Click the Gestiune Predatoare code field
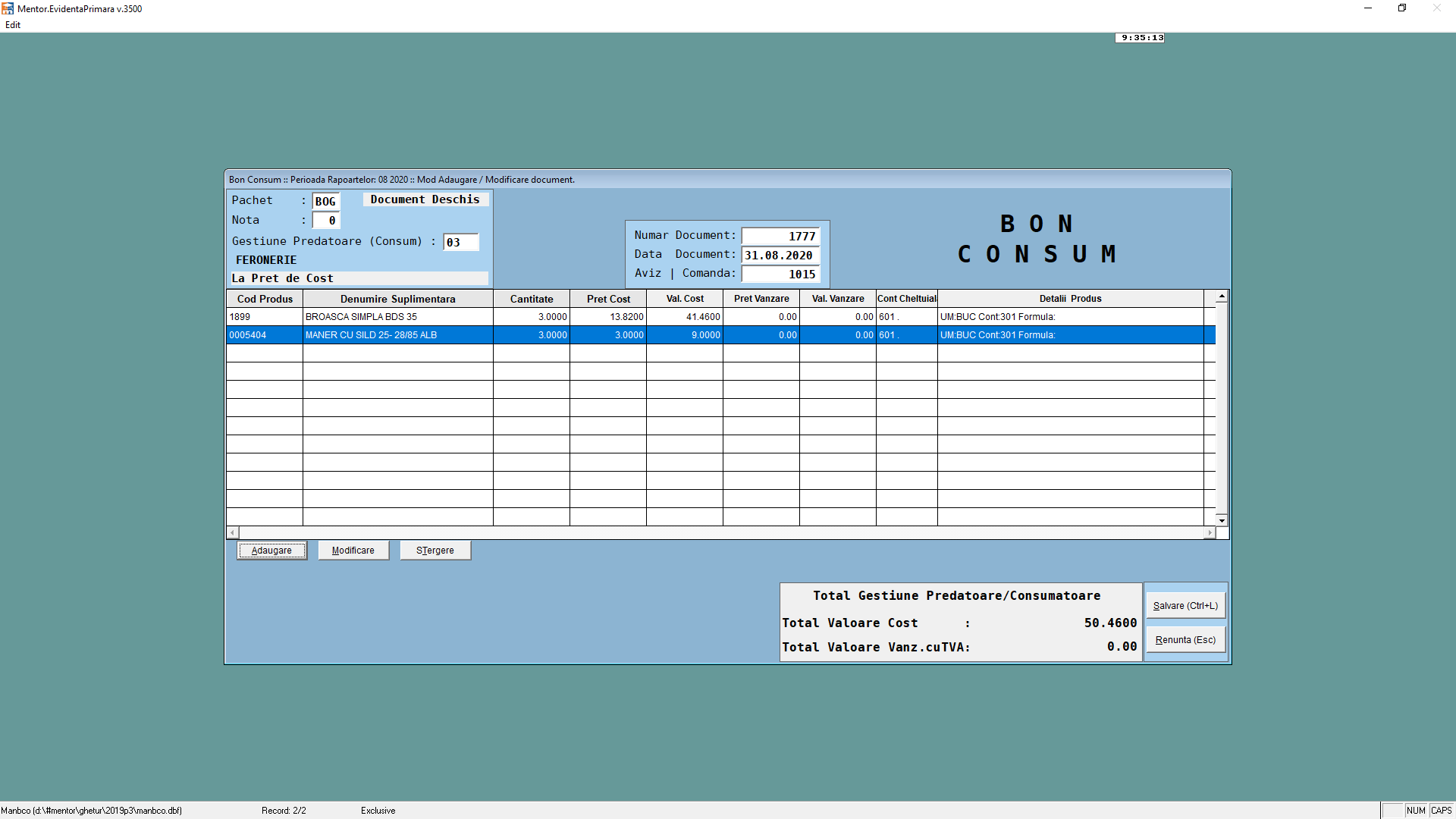1456x819 pixels. [x=460, y=243]
